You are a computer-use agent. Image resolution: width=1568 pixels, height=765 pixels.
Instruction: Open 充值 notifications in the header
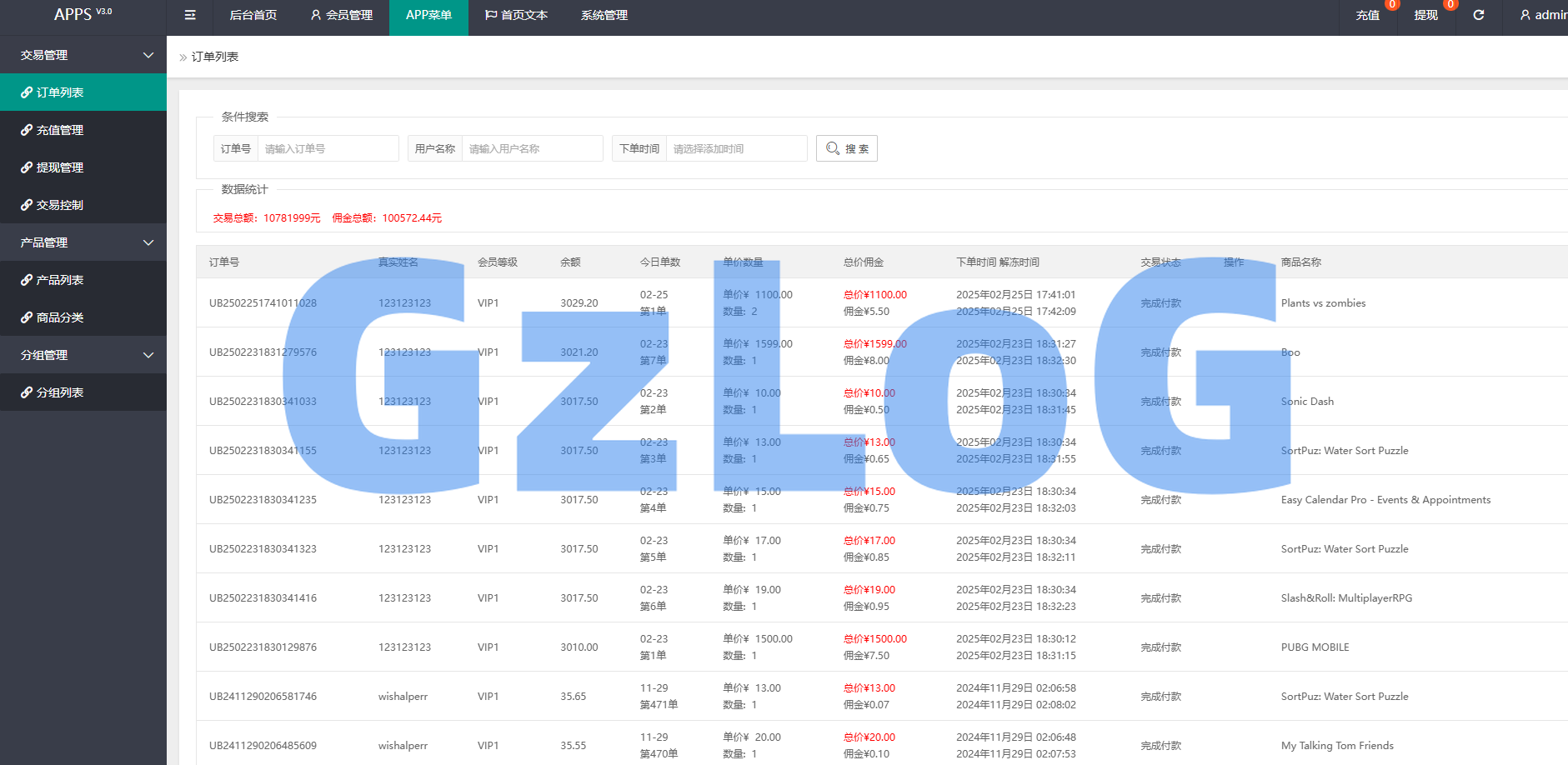pos(1367,15)
